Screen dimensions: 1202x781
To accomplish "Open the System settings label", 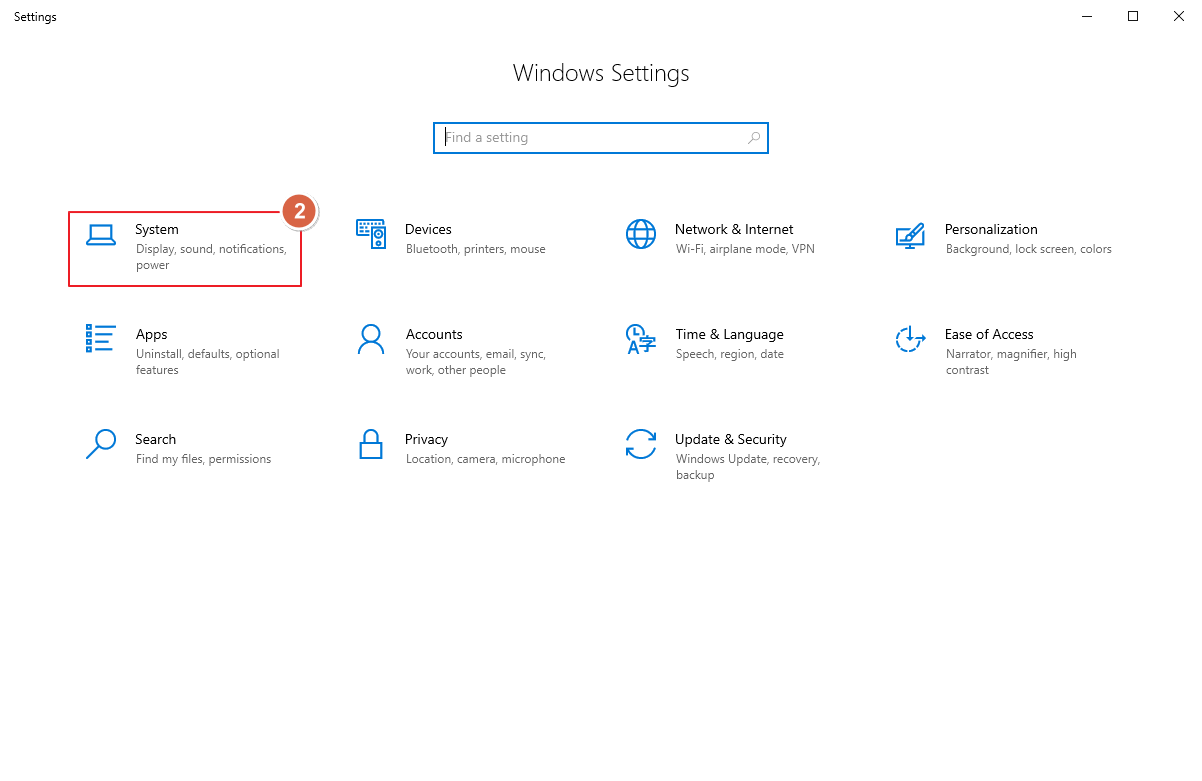I will click(x=157, y=229).
